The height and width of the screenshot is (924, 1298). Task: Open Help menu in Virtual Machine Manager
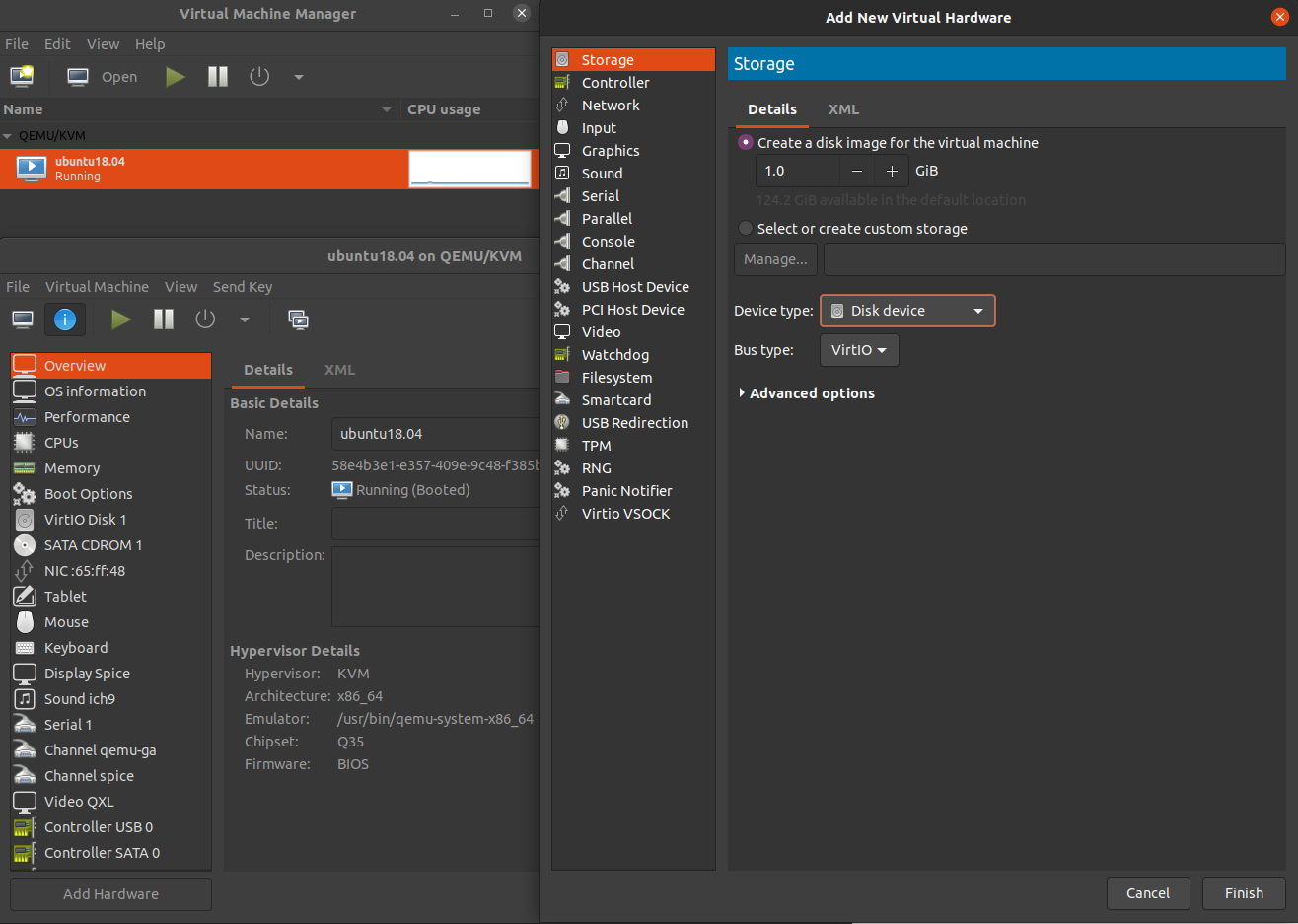(150, 44)
